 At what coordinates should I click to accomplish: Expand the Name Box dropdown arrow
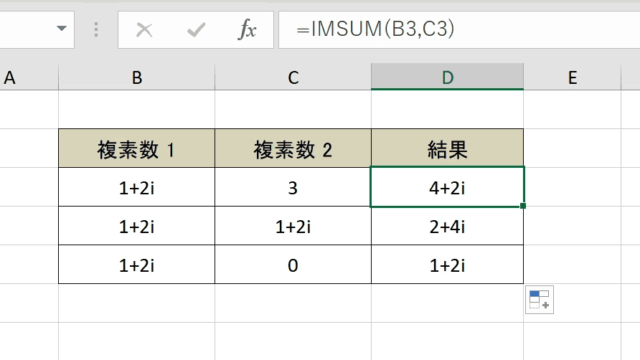click(61, 29)
